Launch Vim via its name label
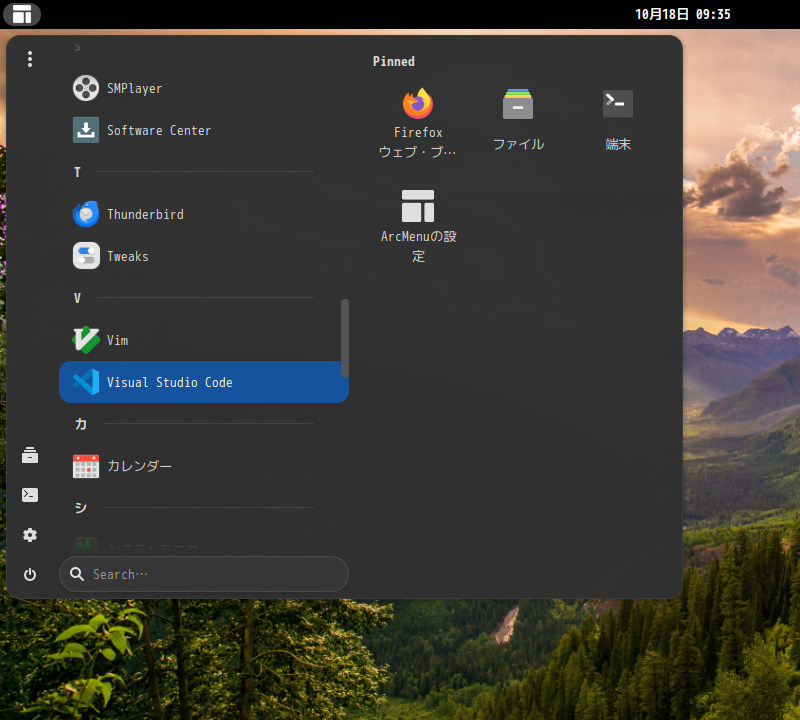This screenshot has width=800, height=720. pyautogui.click(x=118, y=340)
